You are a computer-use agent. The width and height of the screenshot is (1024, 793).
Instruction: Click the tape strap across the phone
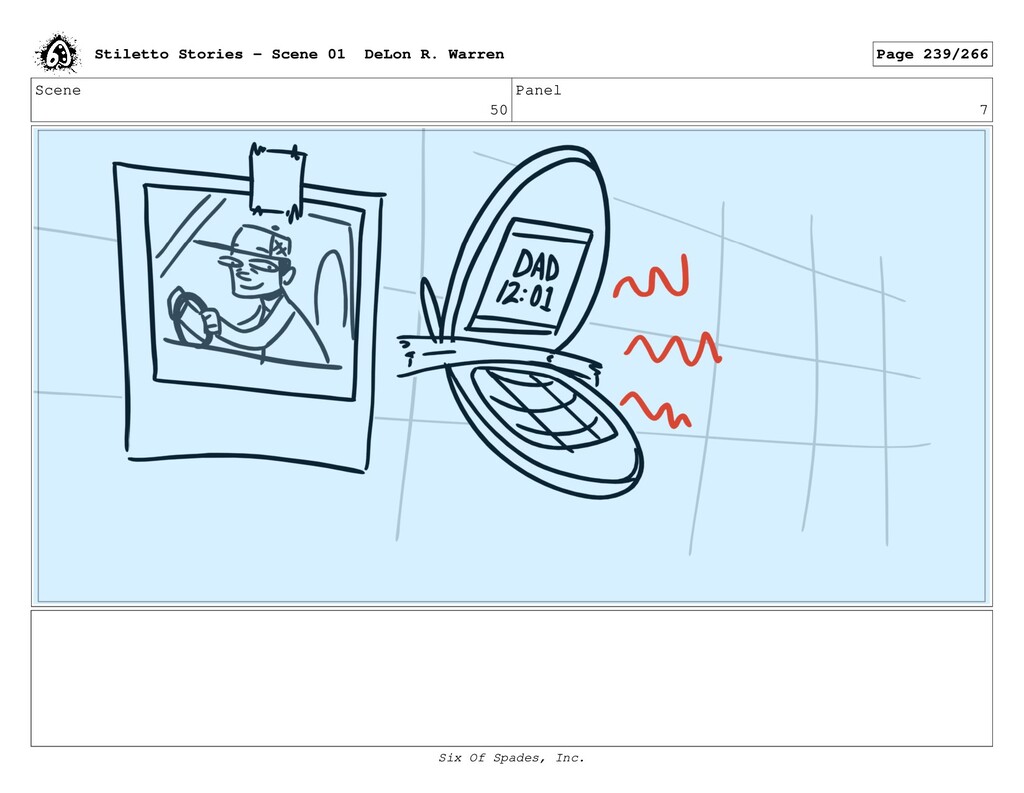coord(500,357)
